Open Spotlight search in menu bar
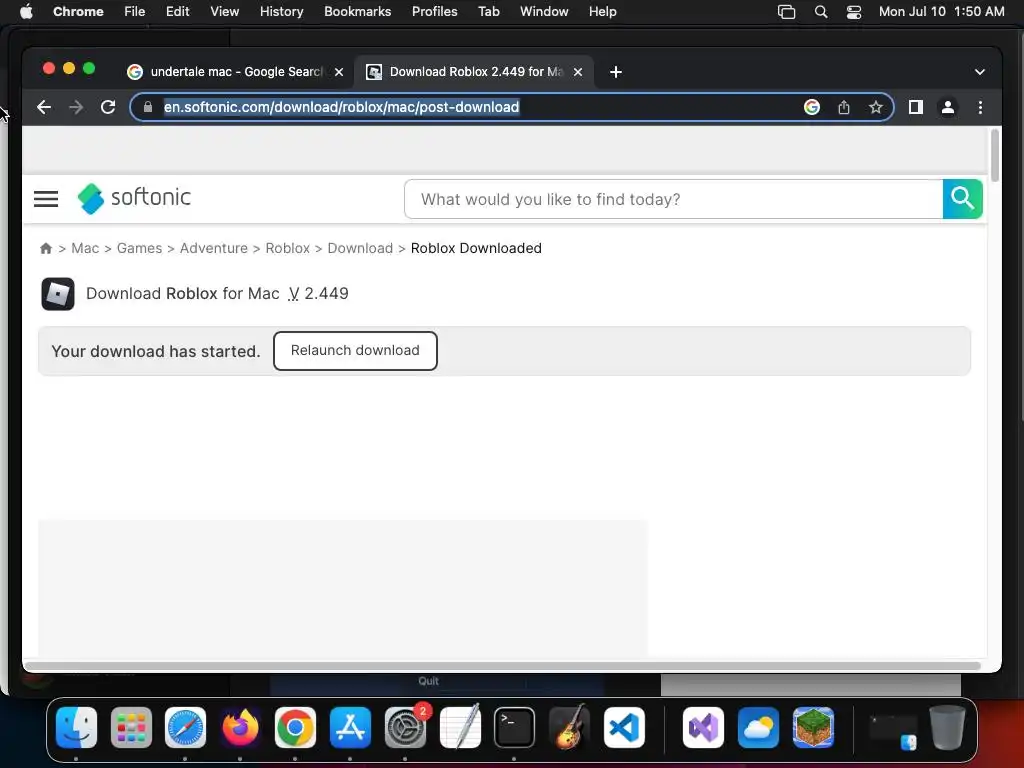 (x=821, y=12)
